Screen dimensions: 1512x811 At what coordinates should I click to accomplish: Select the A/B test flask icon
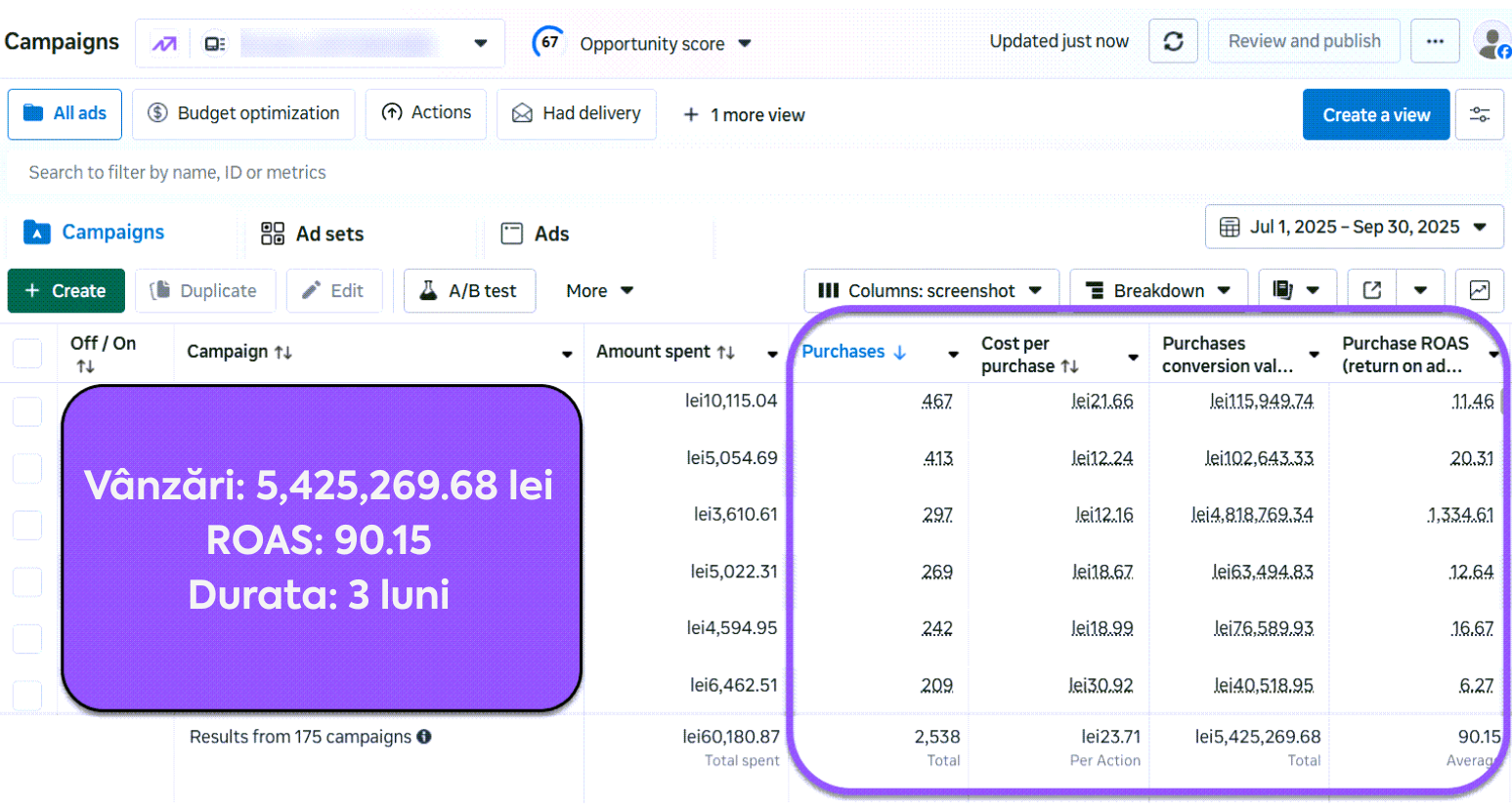pos(470,290)
